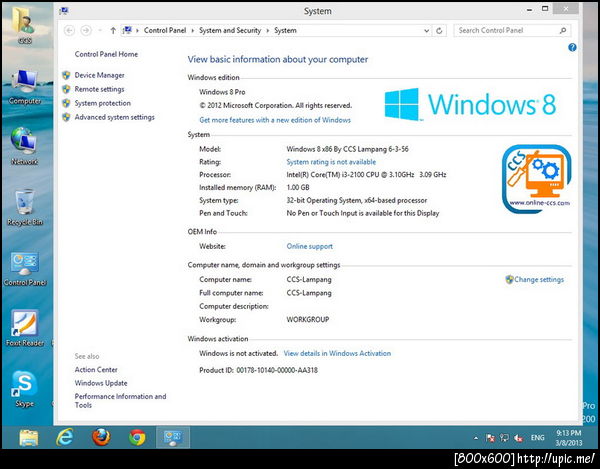Expand the System and Security breadcrumb chevron
The width and height of the screenshot is (600, 469).
(x=267, y=31)
